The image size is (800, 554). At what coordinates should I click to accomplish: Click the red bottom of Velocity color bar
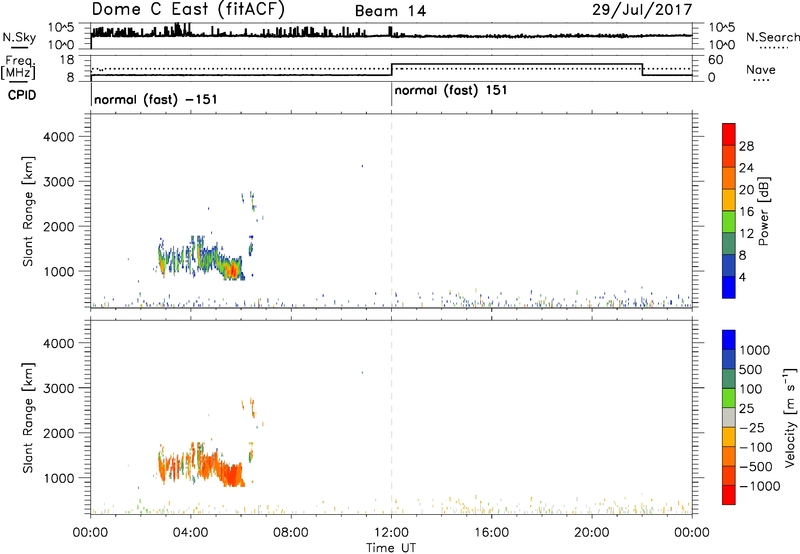click(x=729, y=495)
